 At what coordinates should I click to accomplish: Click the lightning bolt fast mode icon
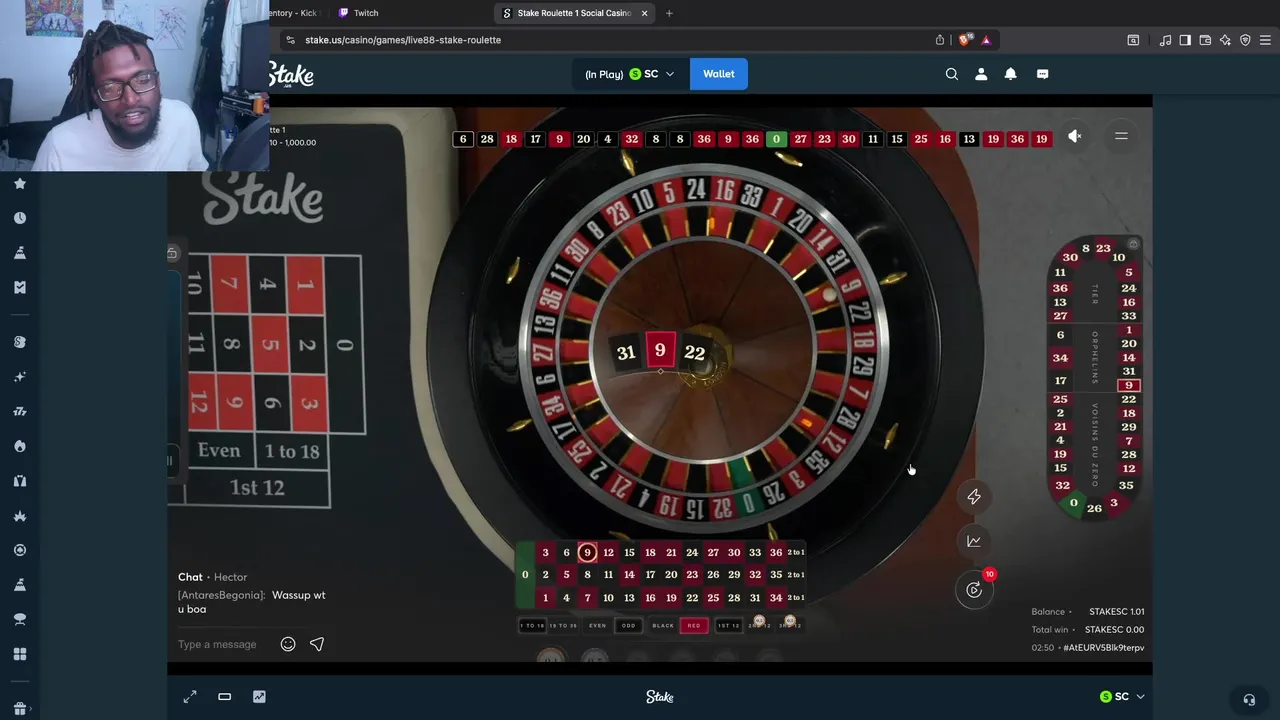pyautogui.click(x=974, y=496)
